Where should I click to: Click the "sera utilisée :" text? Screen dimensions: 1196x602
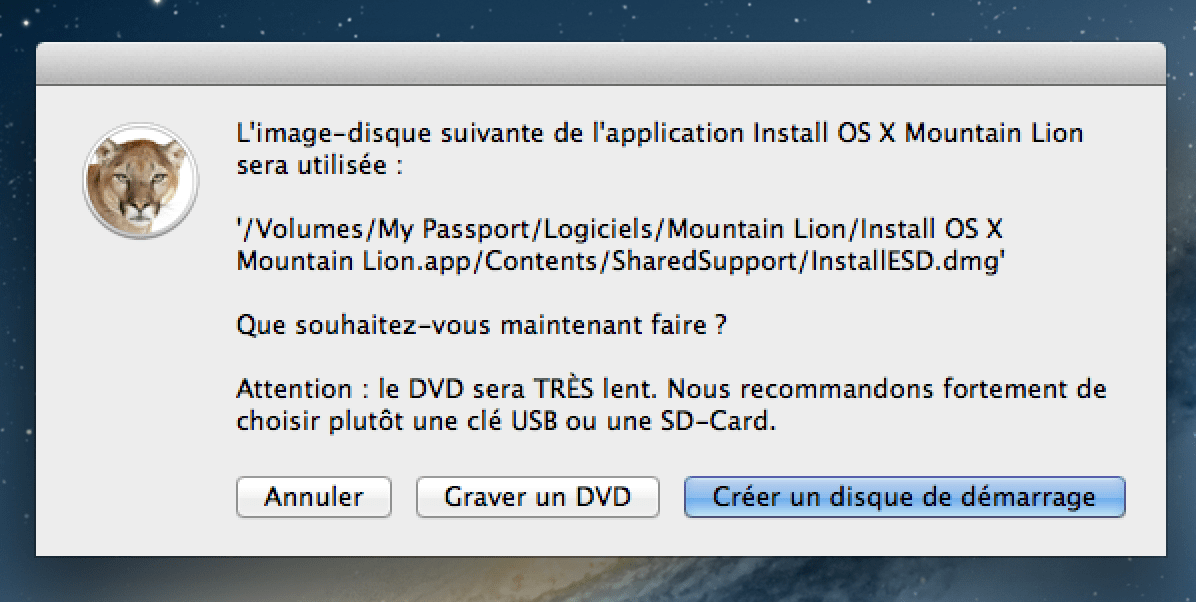pos(319,166)
